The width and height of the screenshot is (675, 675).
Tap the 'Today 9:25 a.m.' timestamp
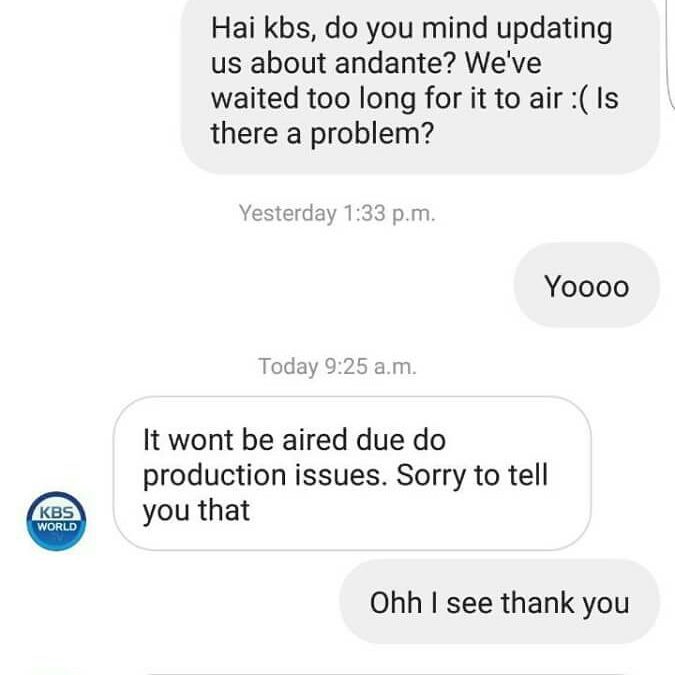(x=337, y=366)
